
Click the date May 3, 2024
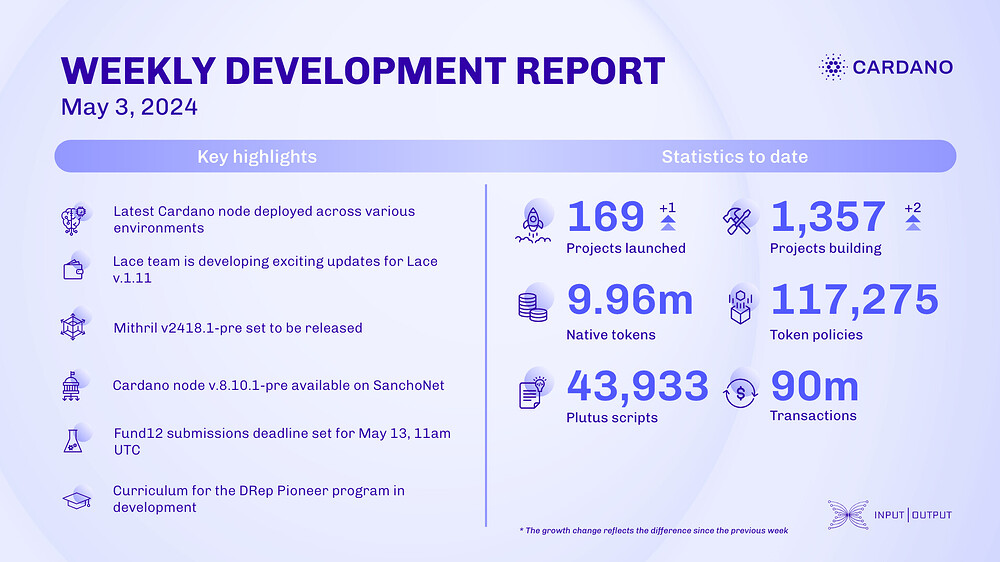tap(129, 107)
